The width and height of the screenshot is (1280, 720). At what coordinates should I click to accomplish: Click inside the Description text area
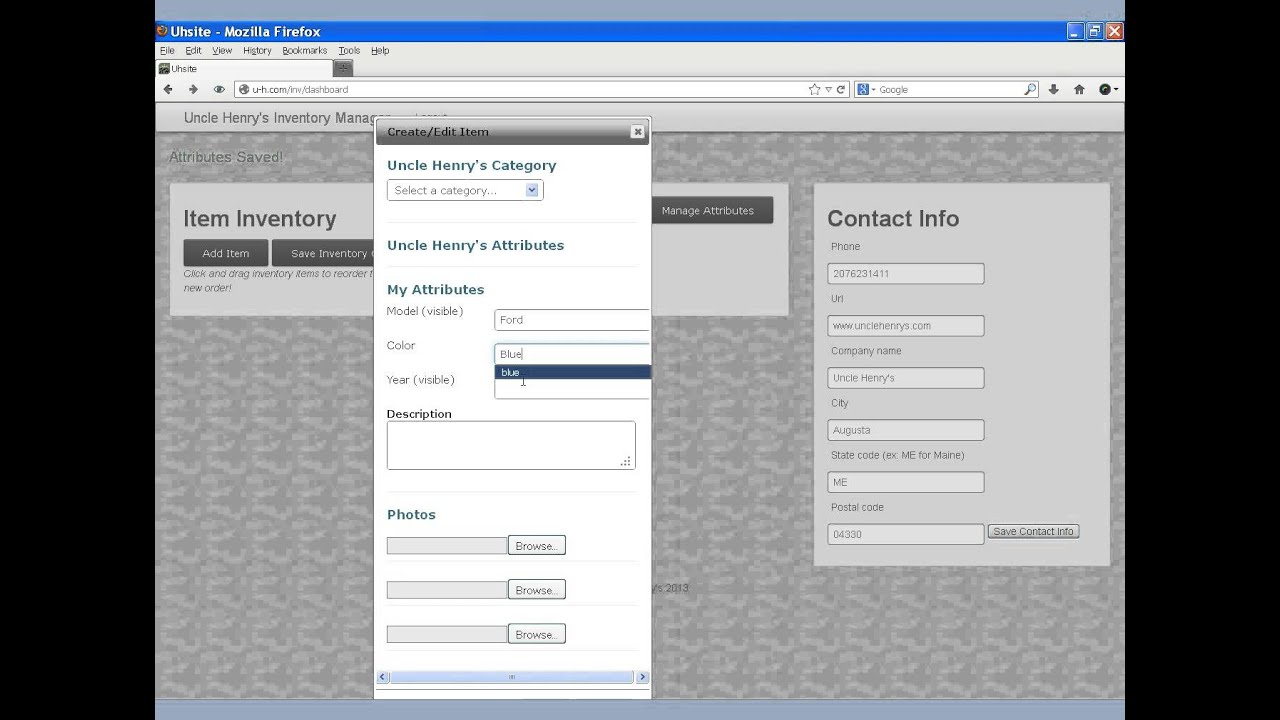coord(511,445)
